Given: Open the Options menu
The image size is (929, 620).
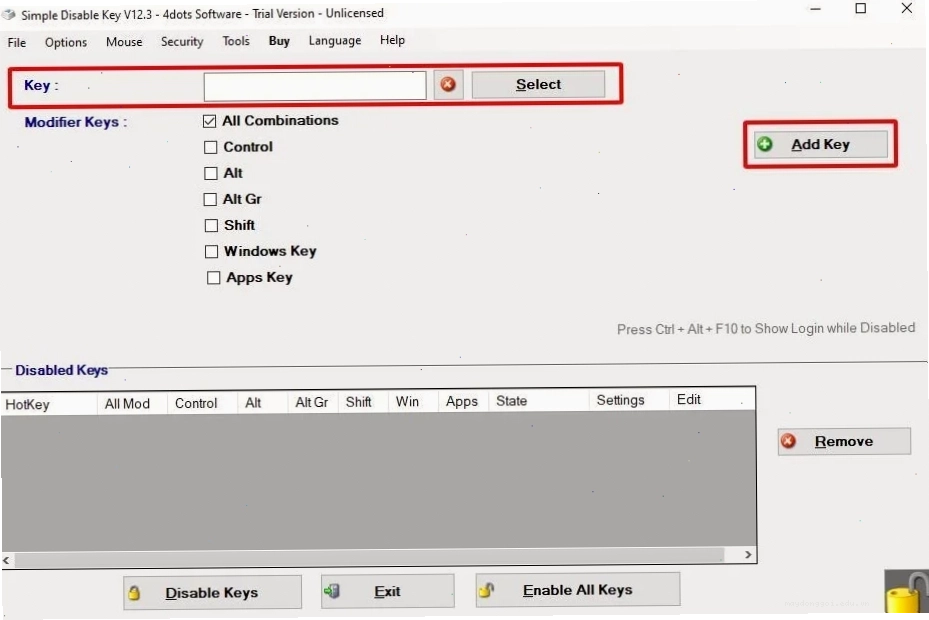Looking at the screenshot, I should (66, 42).
